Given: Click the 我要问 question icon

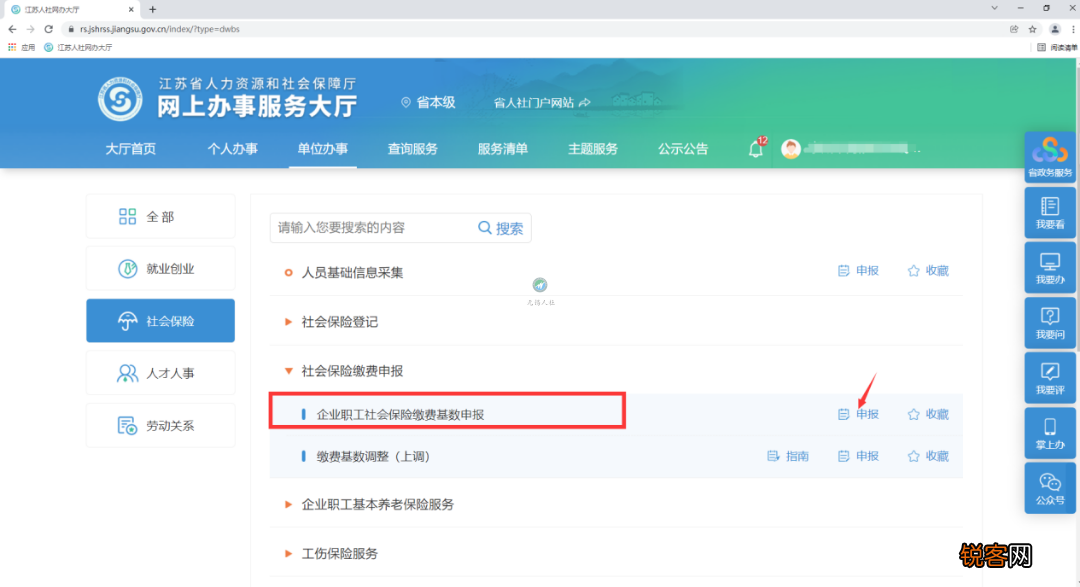Looking at the screenshot, I should (1050, 323).
